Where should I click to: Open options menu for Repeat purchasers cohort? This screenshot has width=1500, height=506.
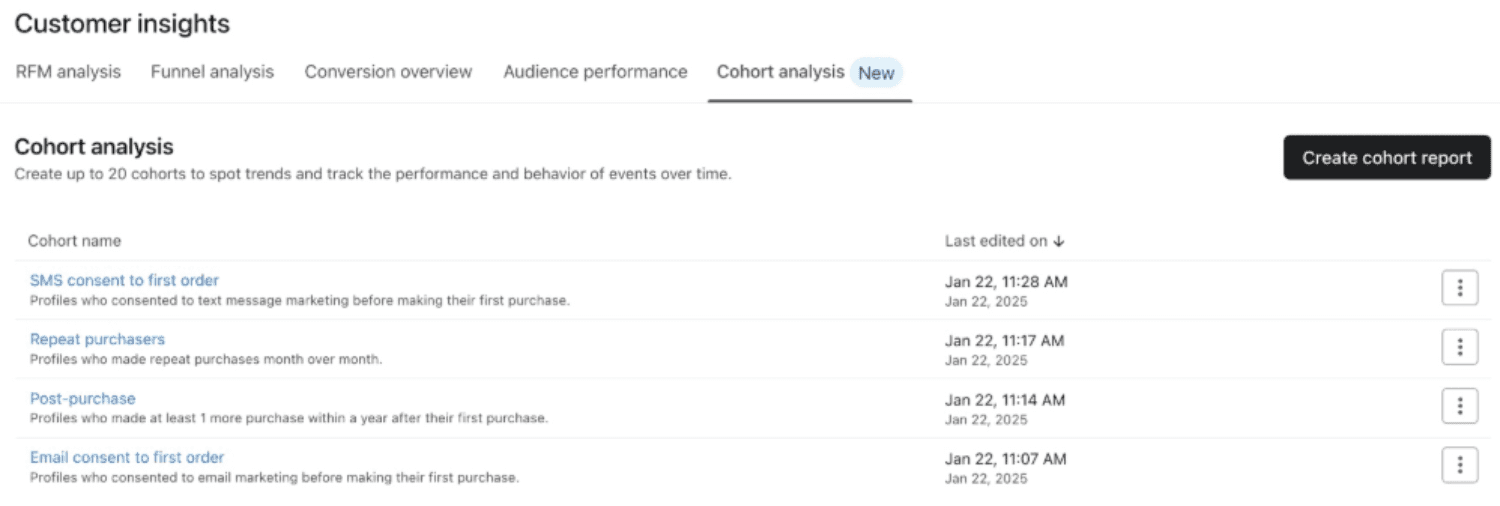click(1460, 348)
